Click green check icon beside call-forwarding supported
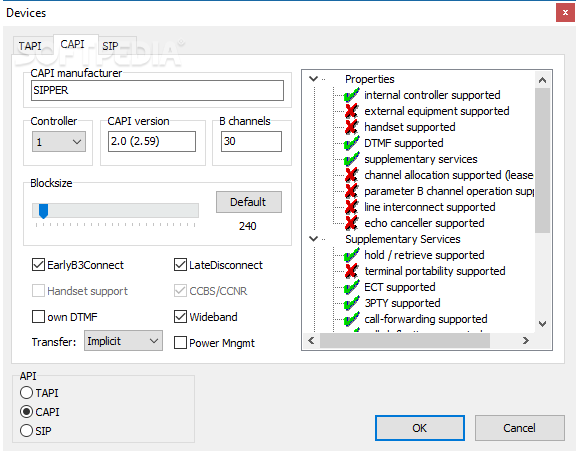The image size is (576, 451). pyautogui.click(x=351, y=319)
